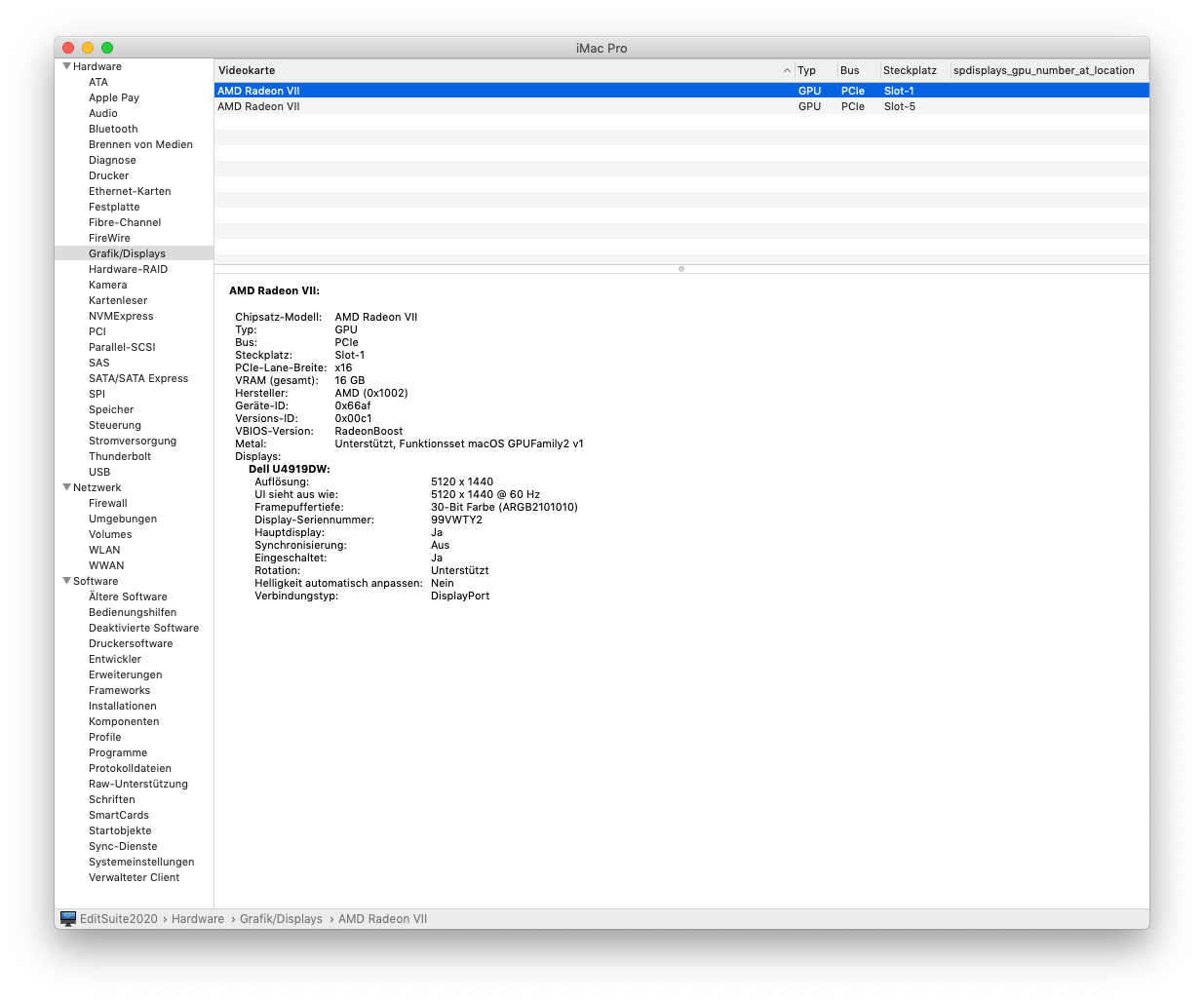Select the AMD Radeon VII row in Slot-1
Viewport: 1204px width, 1001px height.
[x=681, y=91]
